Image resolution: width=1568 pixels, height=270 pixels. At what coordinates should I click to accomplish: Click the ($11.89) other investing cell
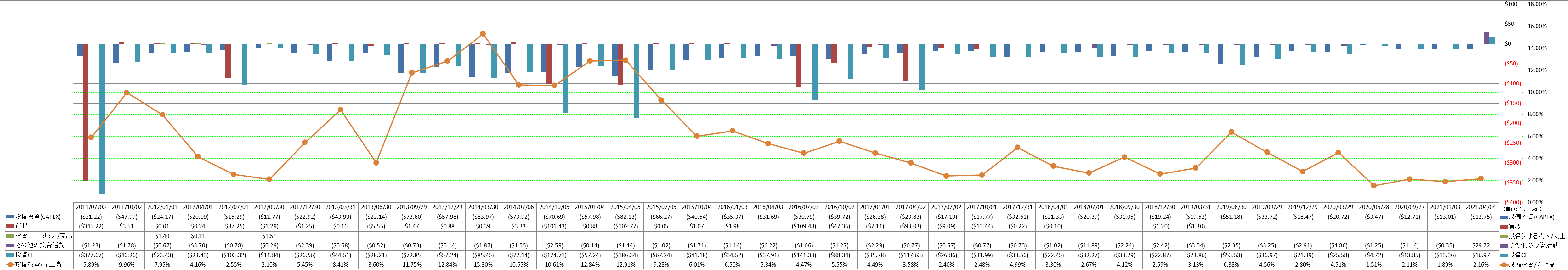1089,246
